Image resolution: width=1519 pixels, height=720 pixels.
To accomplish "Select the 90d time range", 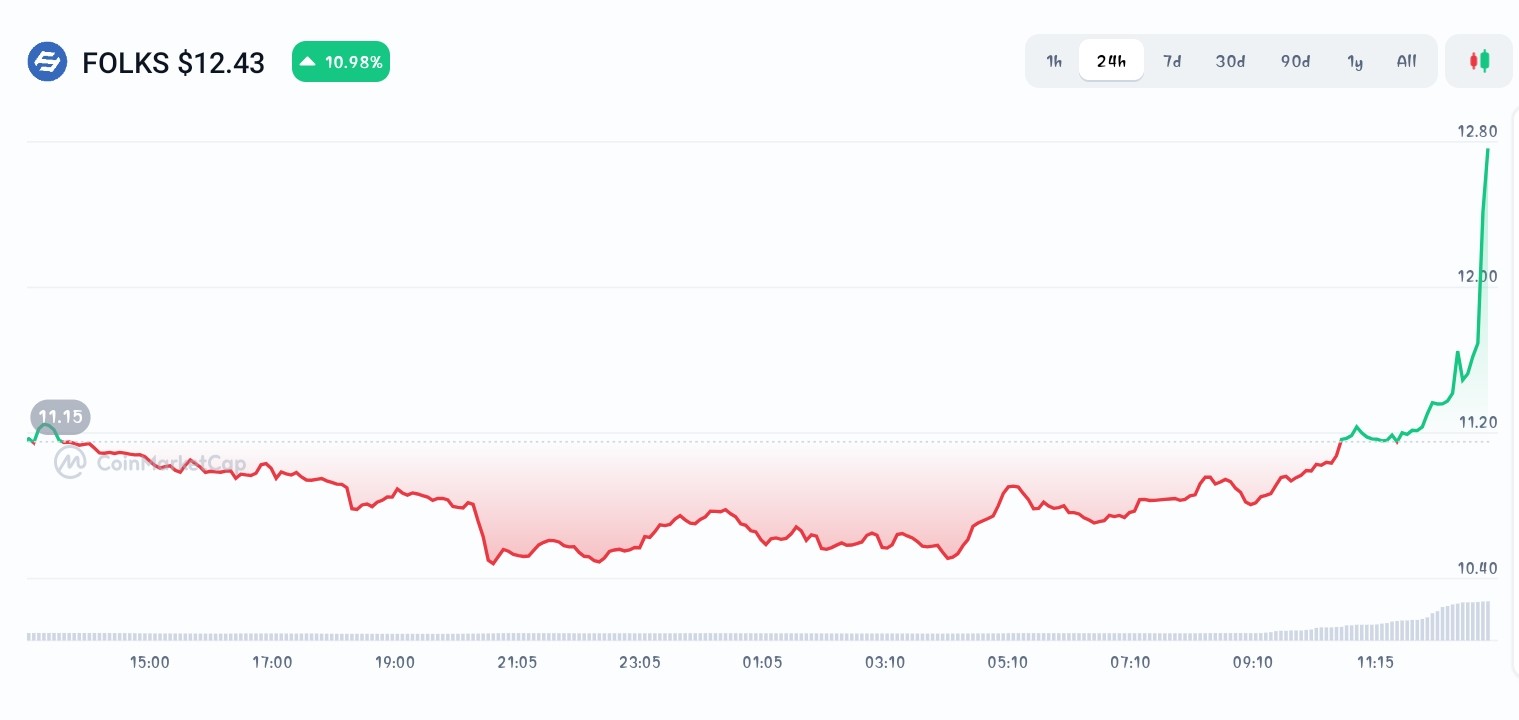I will [1295, 61].
